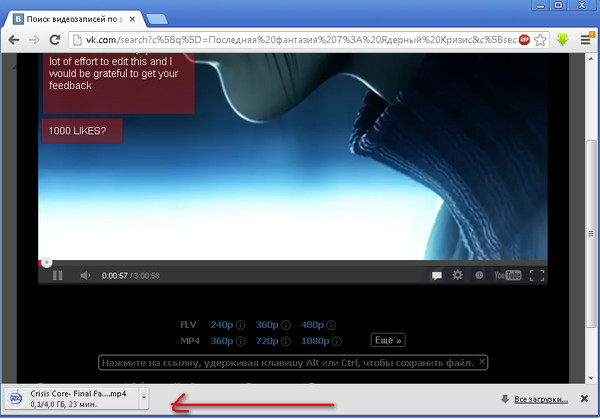
Task: Open a new browser tab
Action: tap(157, 19)
